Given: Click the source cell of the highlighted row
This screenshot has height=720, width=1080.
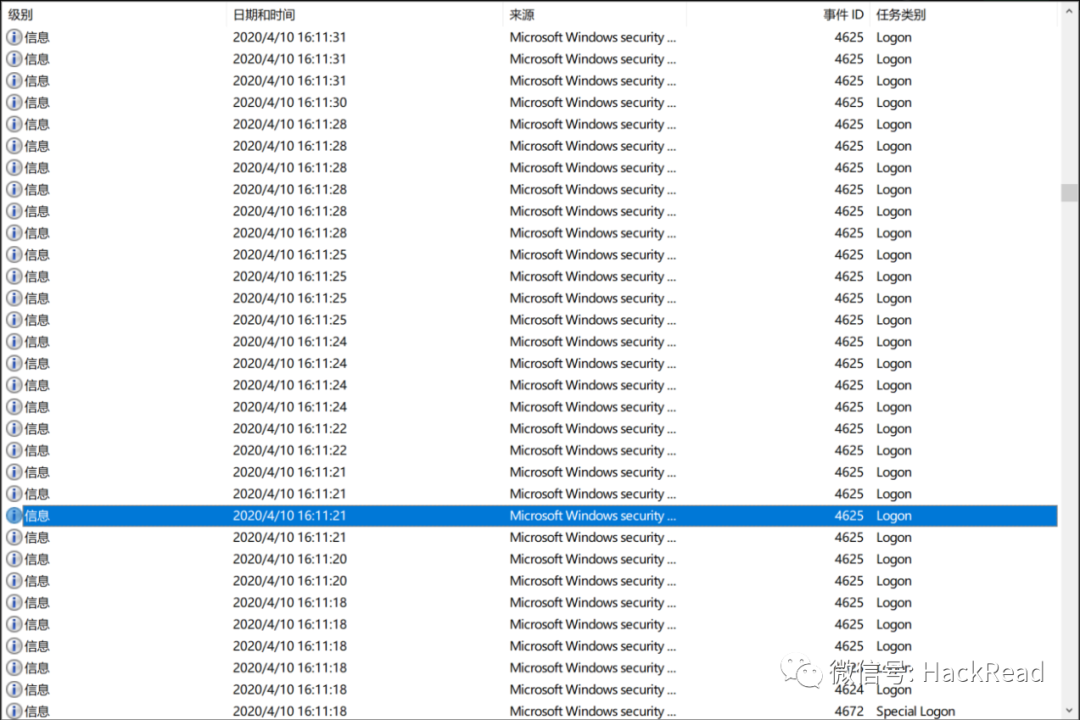Looking at the screenshot, I should coord(592,515).
